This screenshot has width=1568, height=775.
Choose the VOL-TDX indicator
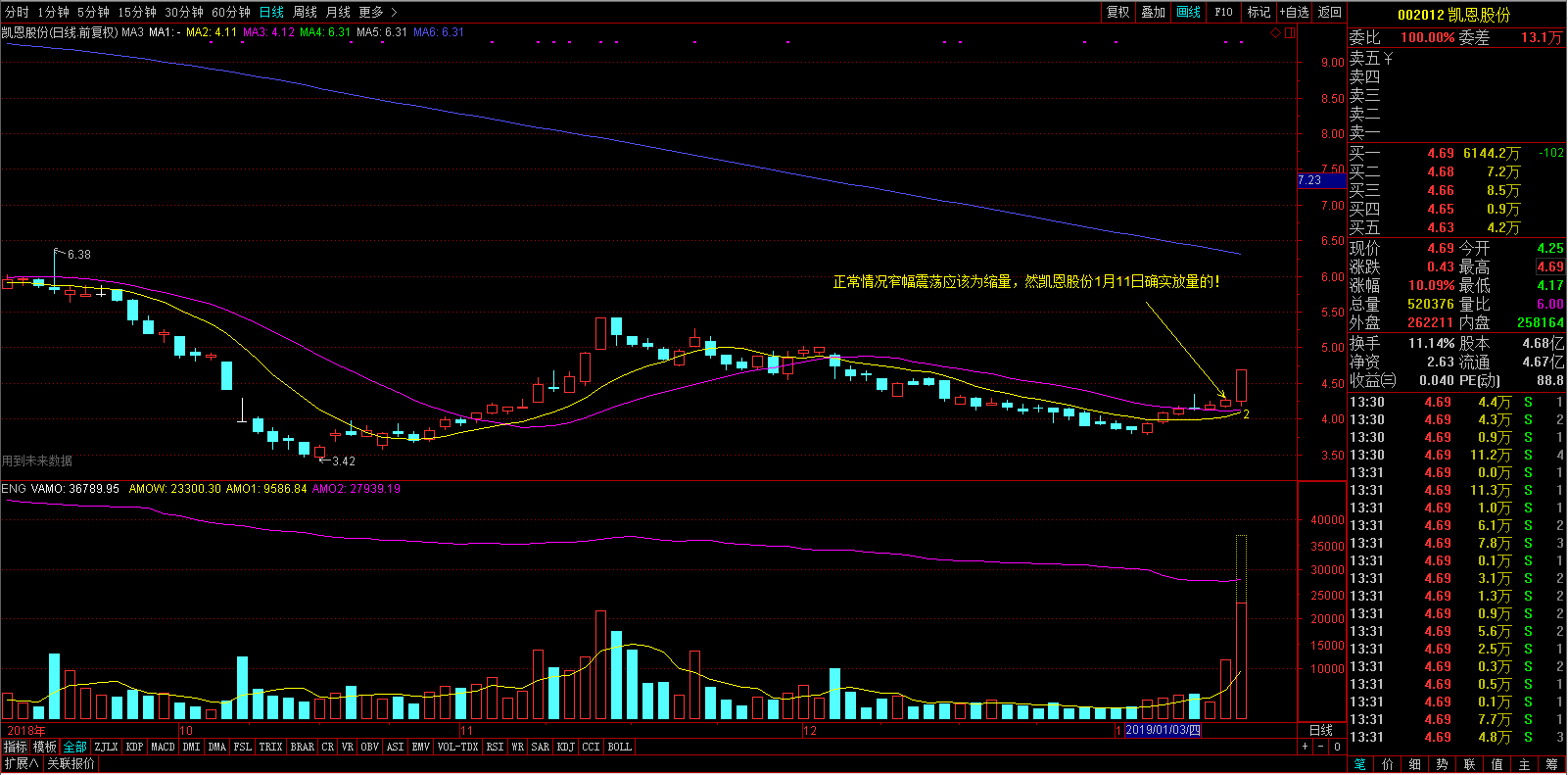point(457,747)
